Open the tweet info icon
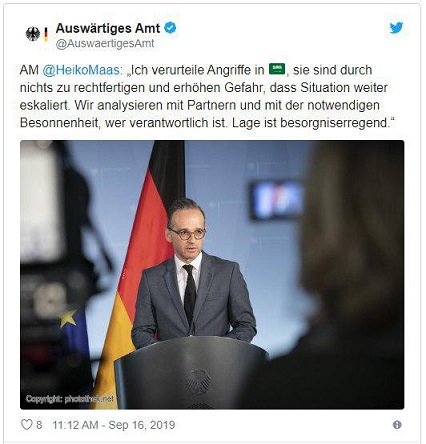The width and height of the screenshot is (426, 444). (397, 425)
